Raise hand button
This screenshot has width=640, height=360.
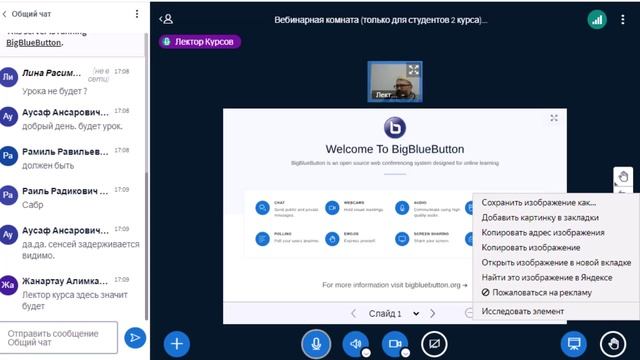[613, 344]
